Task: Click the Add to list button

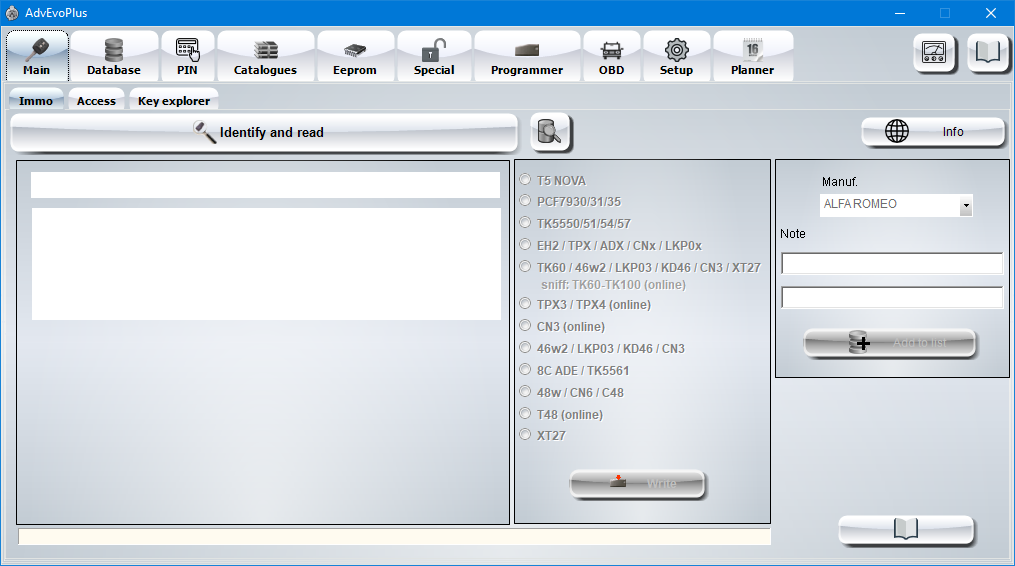Action: (889, 343)
